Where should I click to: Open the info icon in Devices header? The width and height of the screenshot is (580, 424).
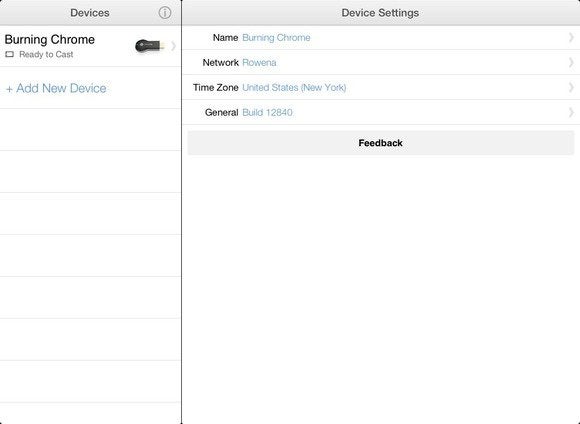165,13
